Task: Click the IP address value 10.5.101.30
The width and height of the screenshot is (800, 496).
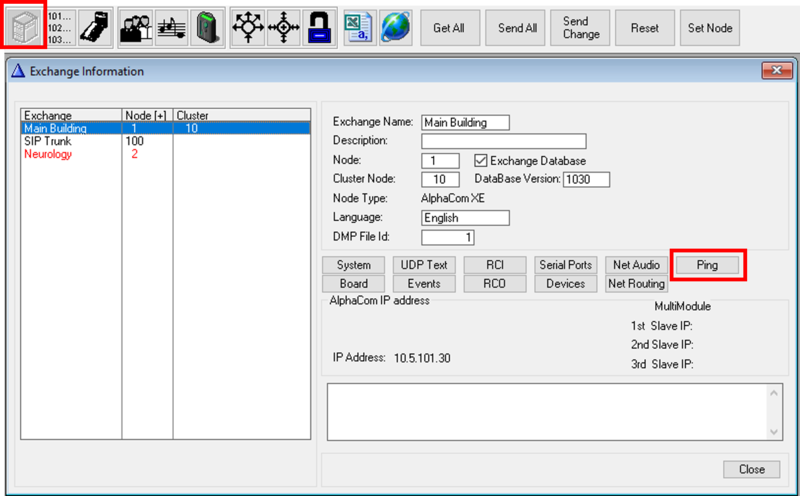Action: 422,358
